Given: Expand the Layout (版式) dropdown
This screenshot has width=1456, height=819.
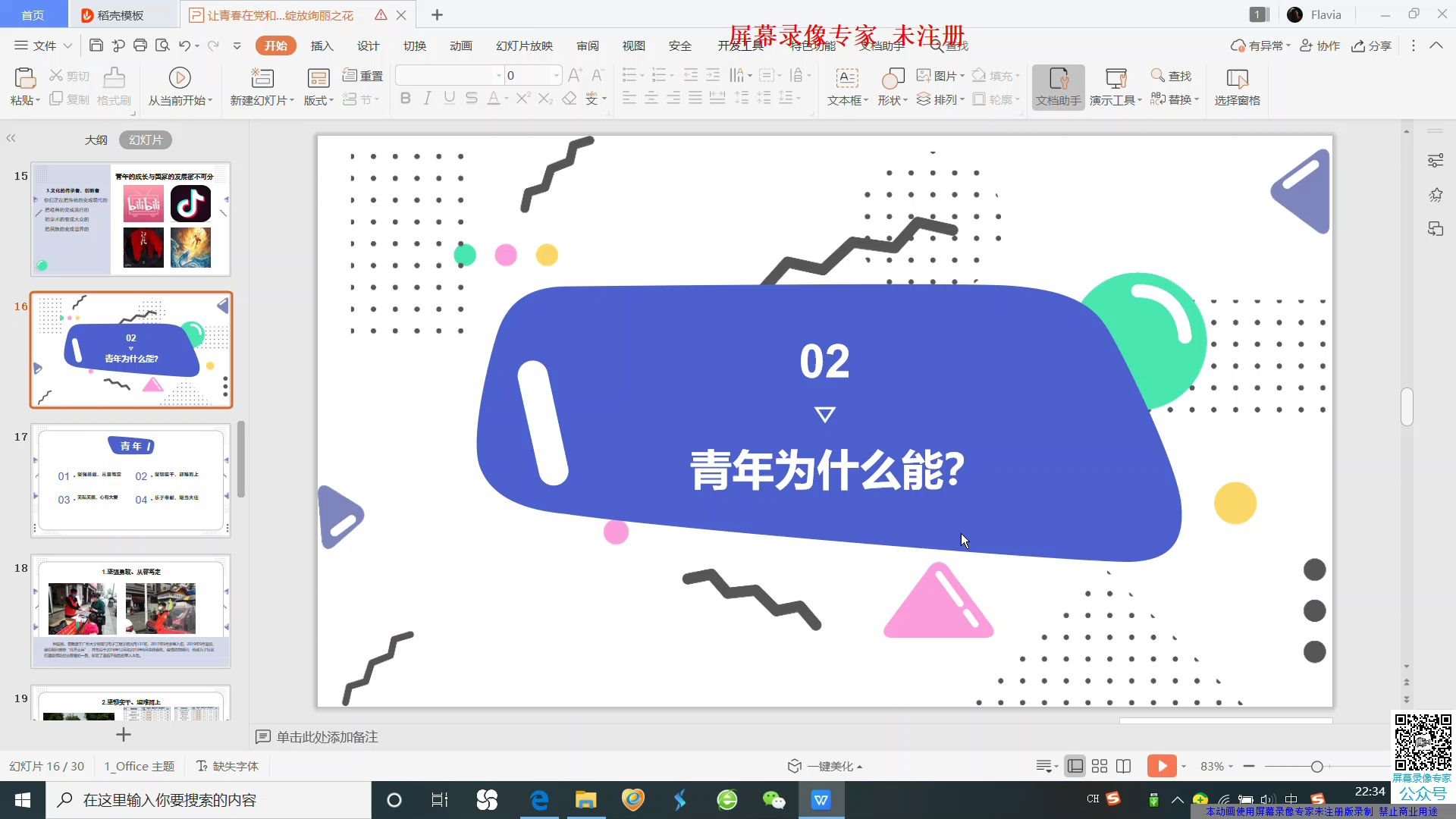Looking at the screenshot, I should coord(331,101).
